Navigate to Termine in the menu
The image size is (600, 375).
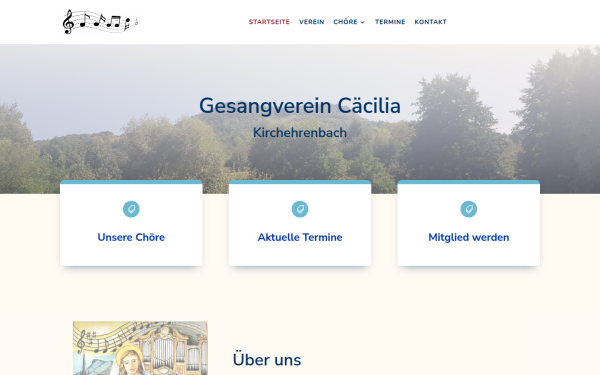click(390, 22)
